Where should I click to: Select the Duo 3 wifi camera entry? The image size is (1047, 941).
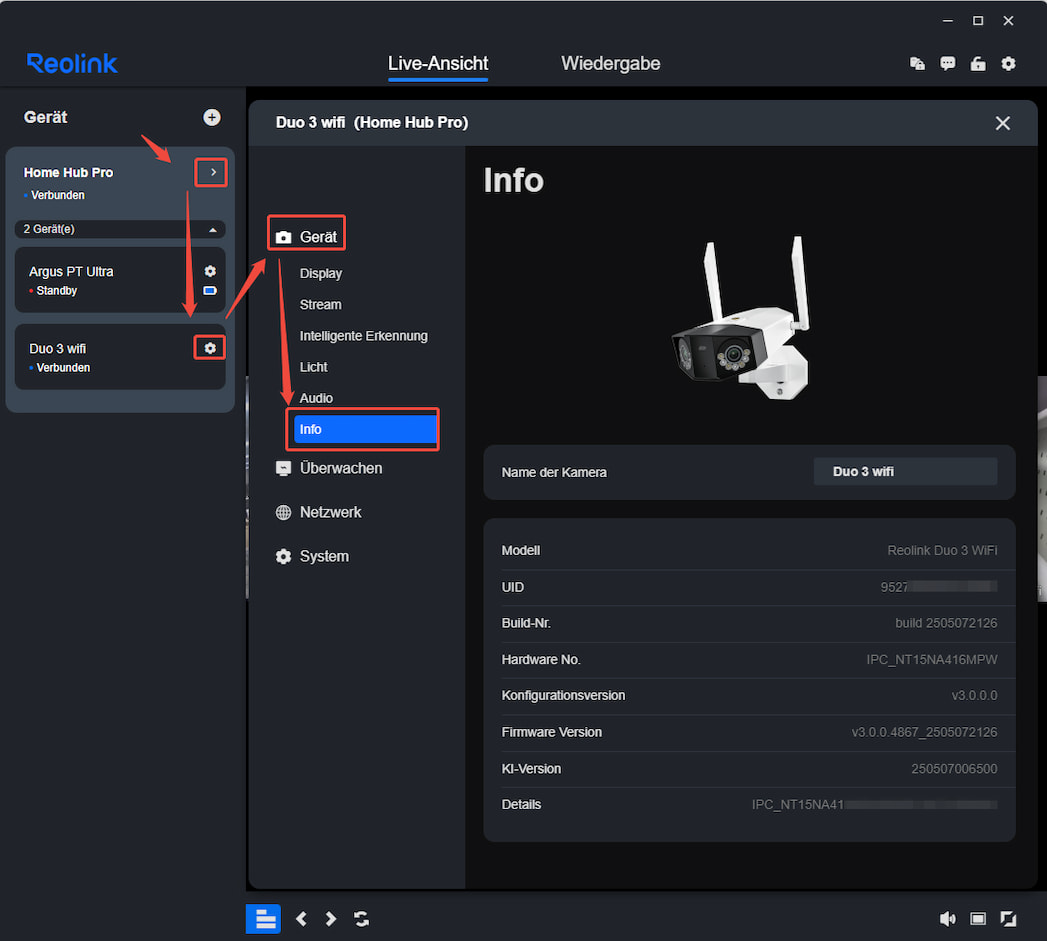coord(120,357)
